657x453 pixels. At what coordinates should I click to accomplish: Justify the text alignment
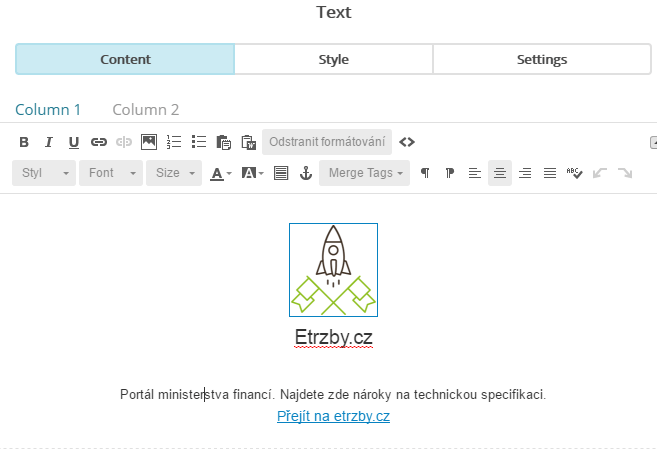(549, 173)
